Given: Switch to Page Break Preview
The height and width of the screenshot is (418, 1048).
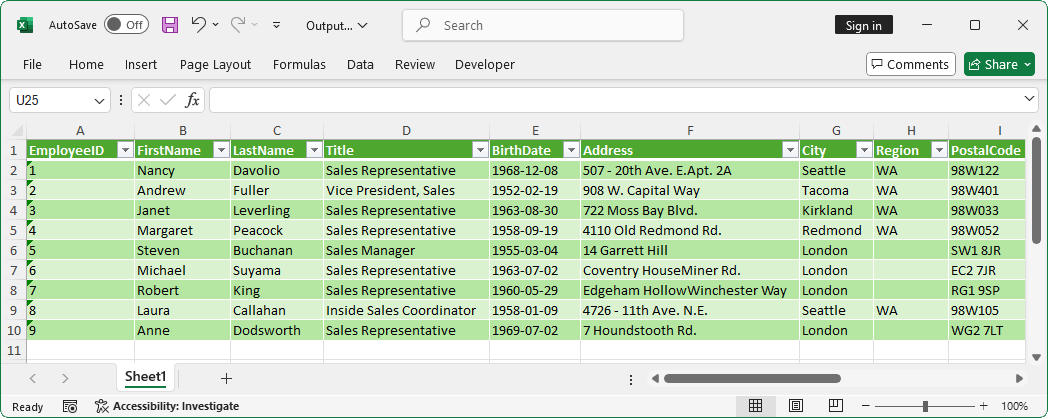Looking at the screenshot, I should tap(835, 406).
